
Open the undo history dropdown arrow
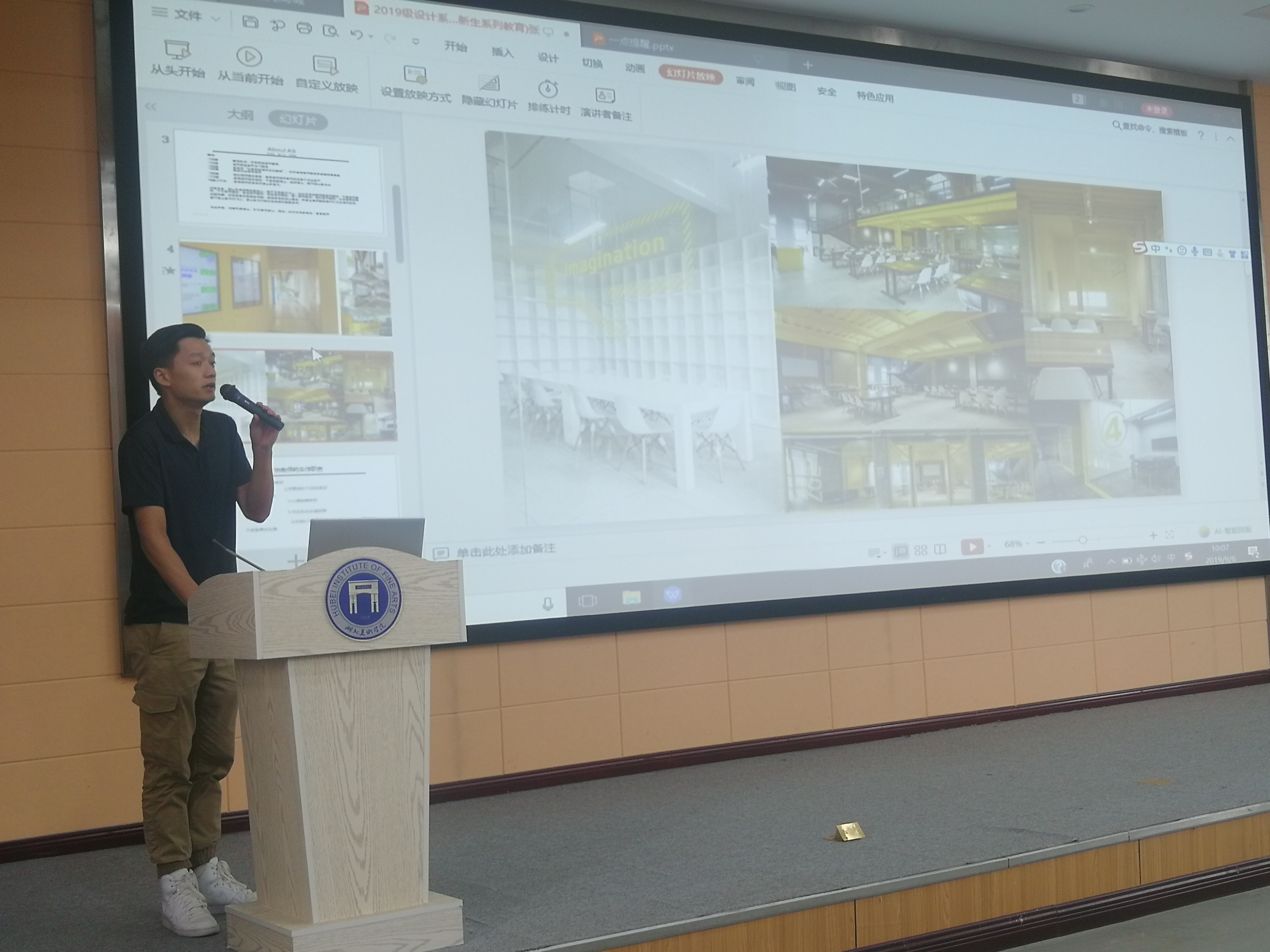(x=371, y=37)
